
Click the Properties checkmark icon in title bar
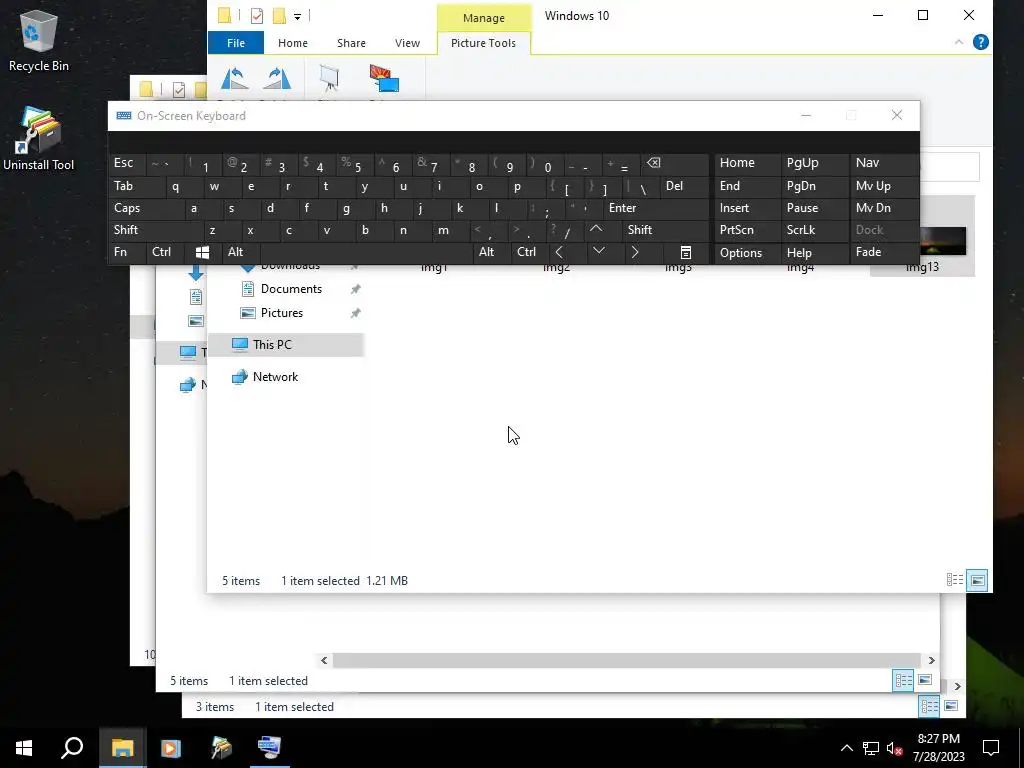pyautogui.click(x=257, y=16)
